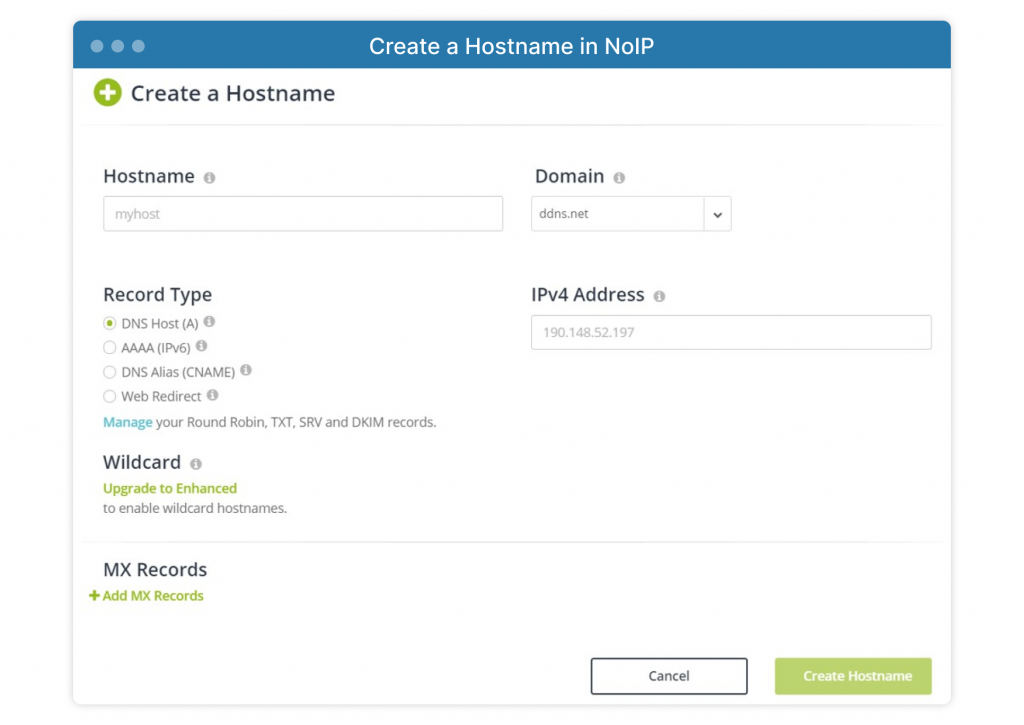The height and width of the screenshot is (725, 1024).
Task: Click the first window control dot
Action: click(97, 46)
